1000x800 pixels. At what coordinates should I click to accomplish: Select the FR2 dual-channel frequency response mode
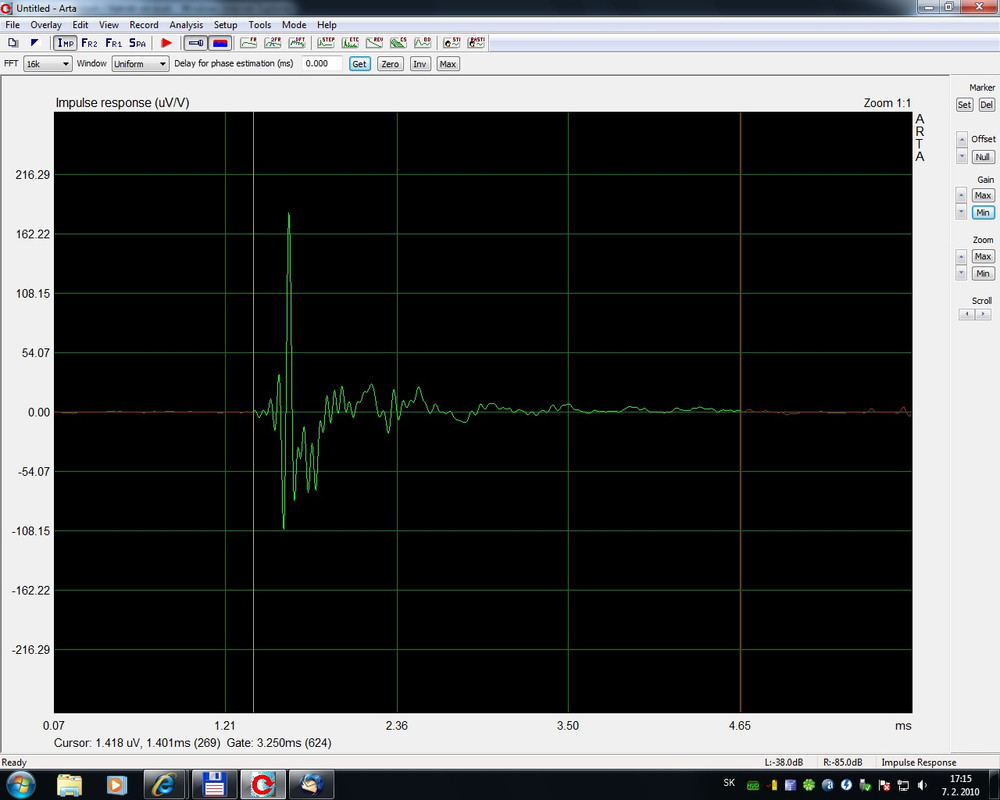click(89, 43)
